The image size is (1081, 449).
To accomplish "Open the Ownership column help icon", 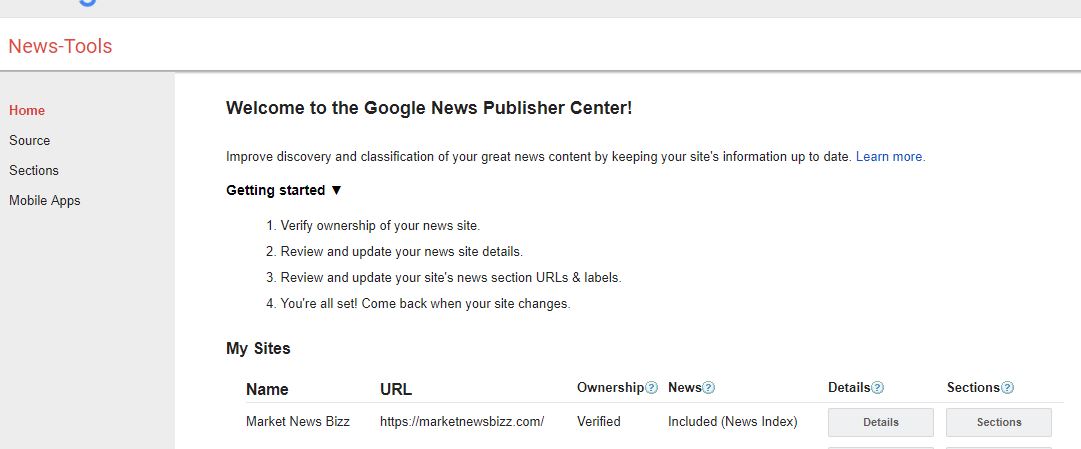I will pos(651,388).
